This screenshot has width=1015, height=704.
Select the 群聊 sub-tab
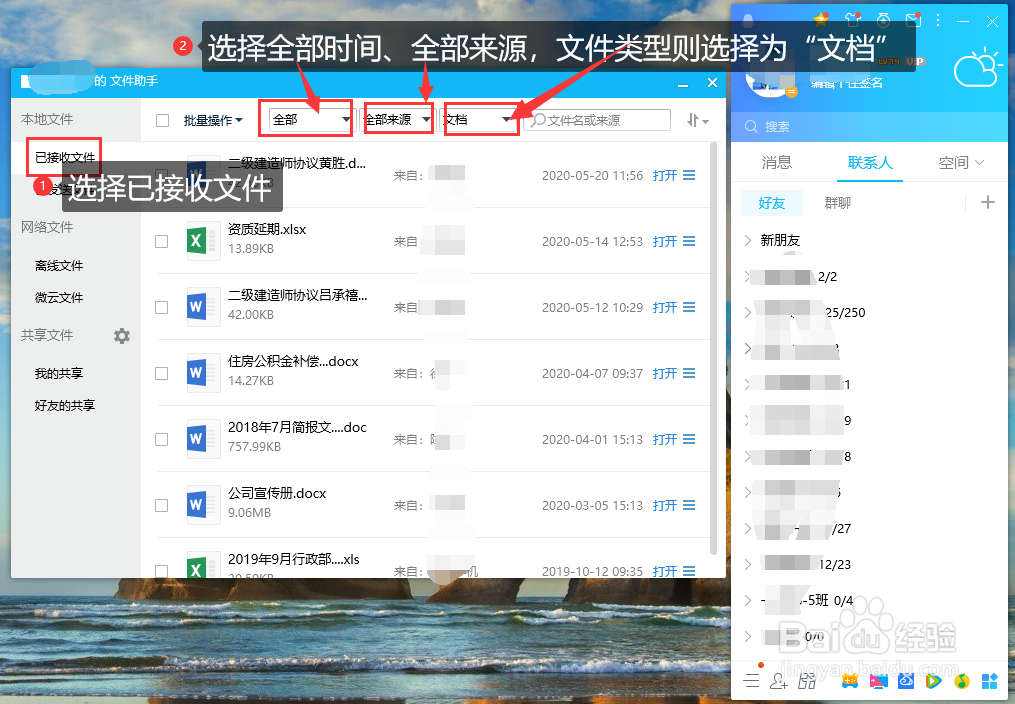point(838,203)
